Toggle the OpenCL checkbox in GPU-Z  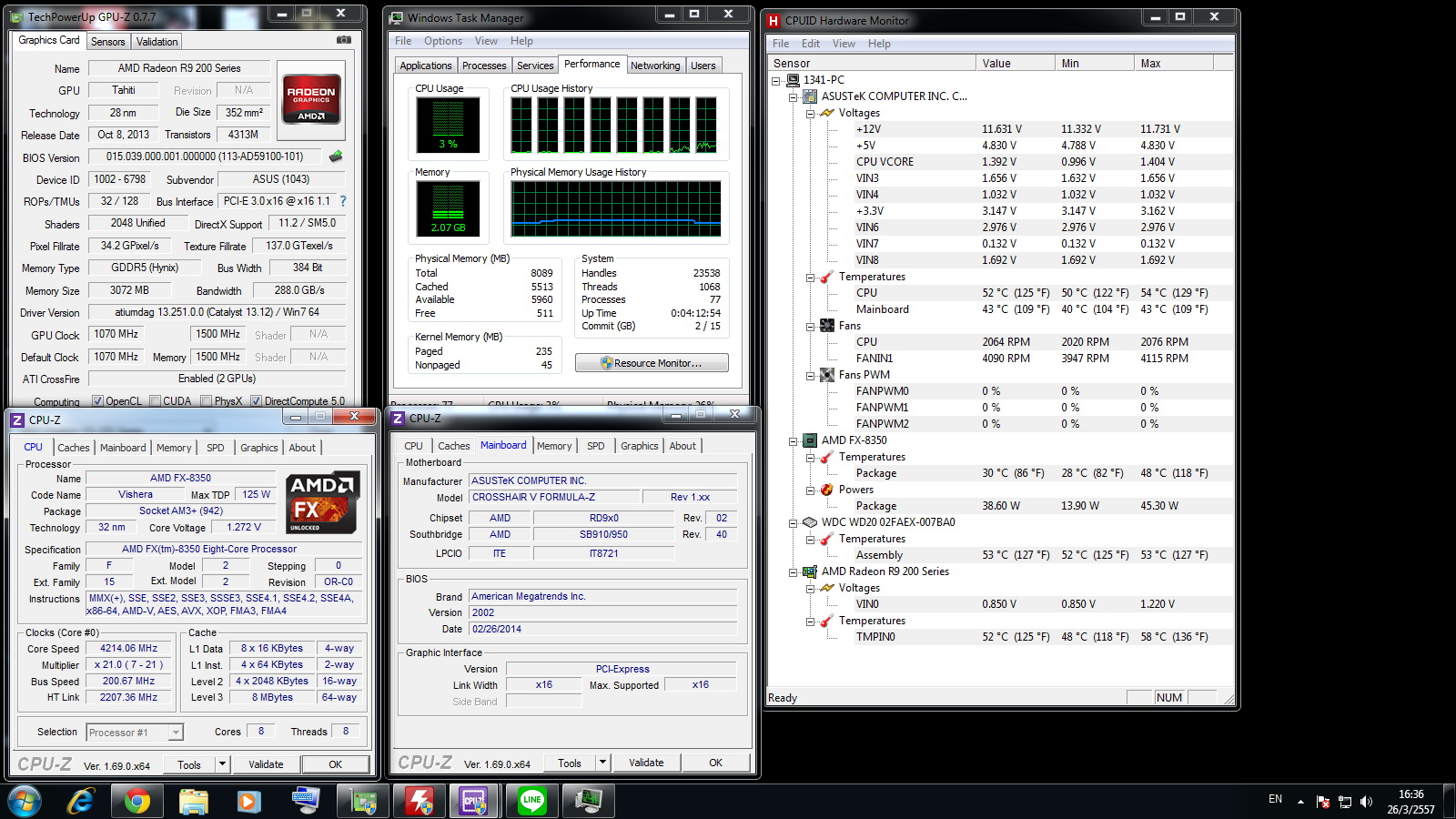tap(97, 401)
